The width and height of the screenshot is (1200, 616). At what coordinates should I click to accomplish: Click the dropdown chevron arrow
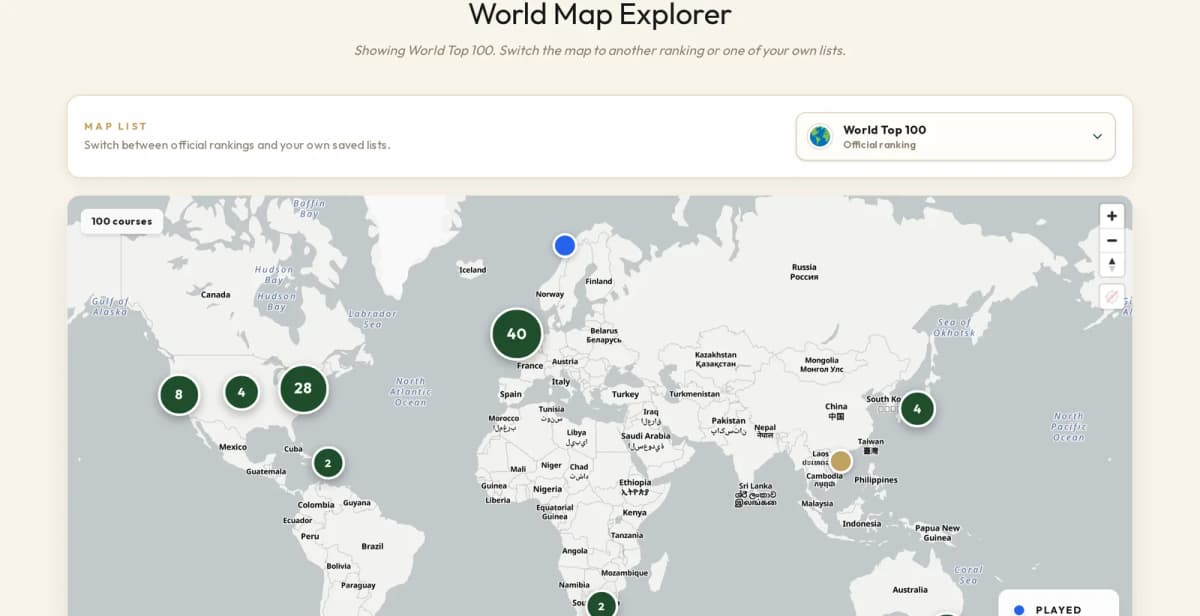pyautogui.click(x=1097, y=136)
